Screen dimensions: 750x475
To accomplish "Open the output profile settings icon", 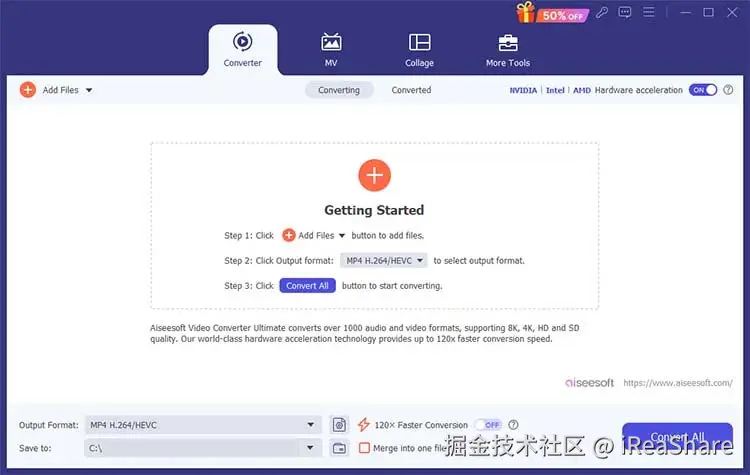I will [339, 425].
